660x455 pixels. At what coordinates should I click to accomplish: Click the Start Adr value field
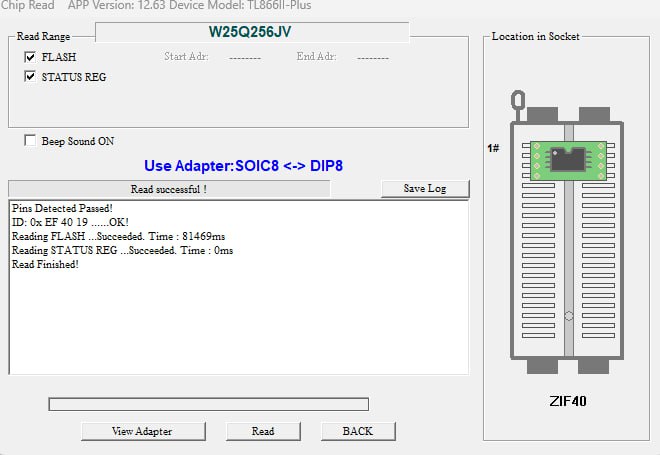coord(245,57)
